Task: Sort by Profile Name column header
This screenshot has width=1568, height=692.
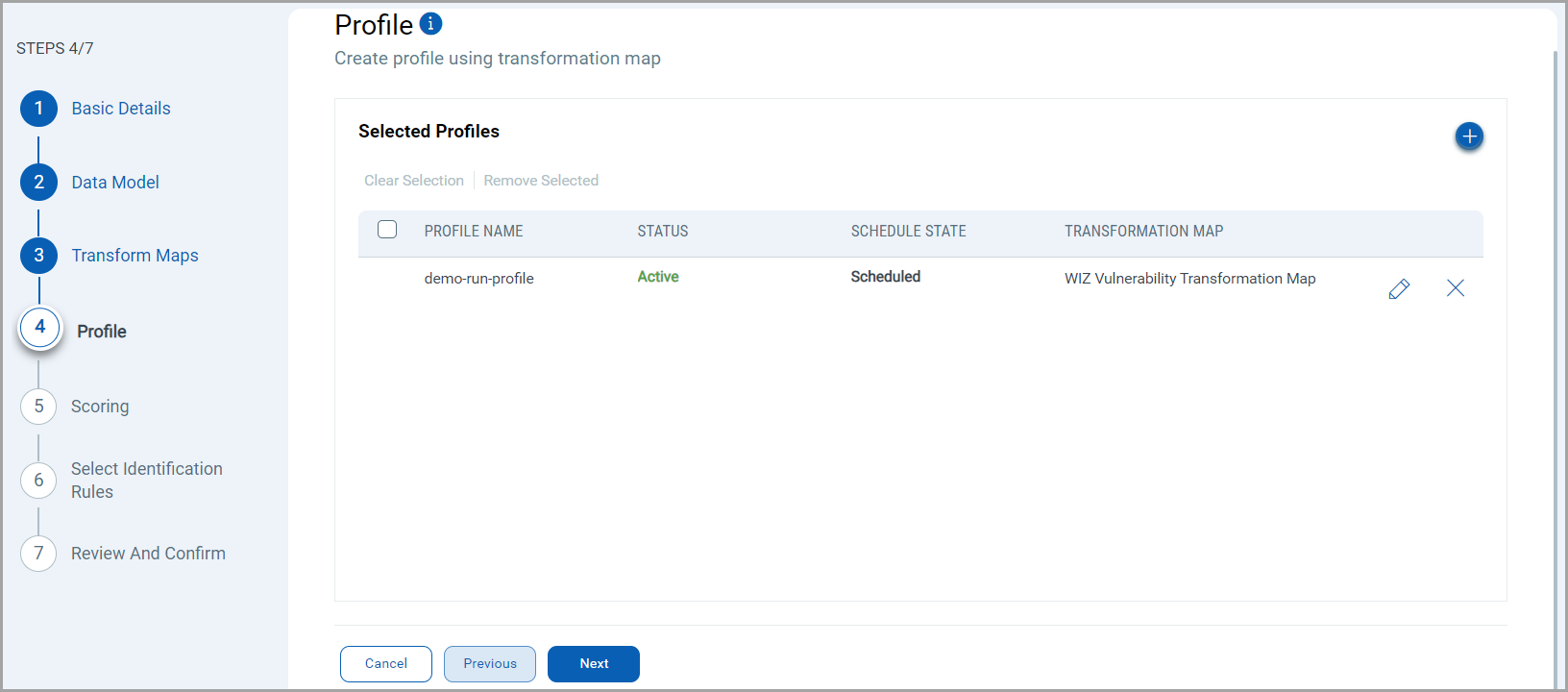Action: (474, 232)
